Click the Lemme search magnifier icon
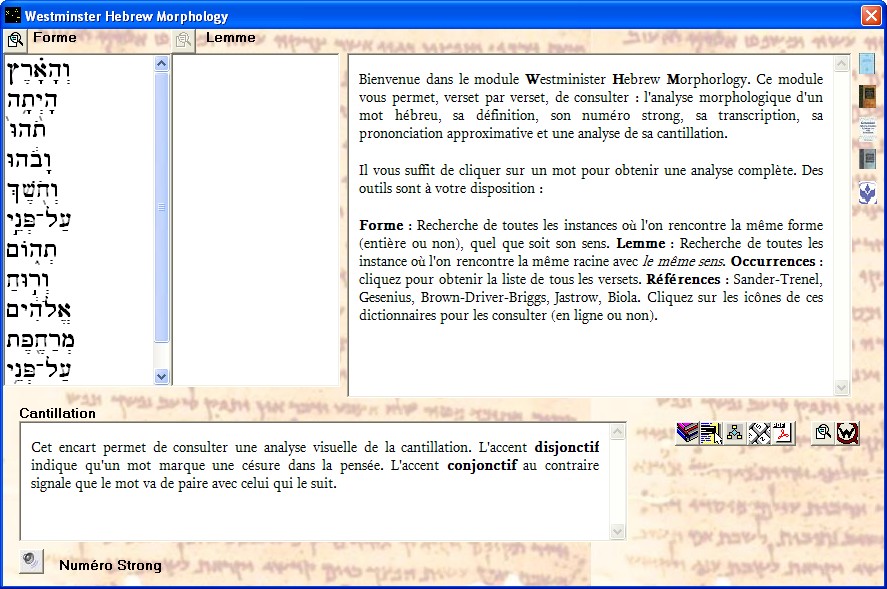 [184, 40]
